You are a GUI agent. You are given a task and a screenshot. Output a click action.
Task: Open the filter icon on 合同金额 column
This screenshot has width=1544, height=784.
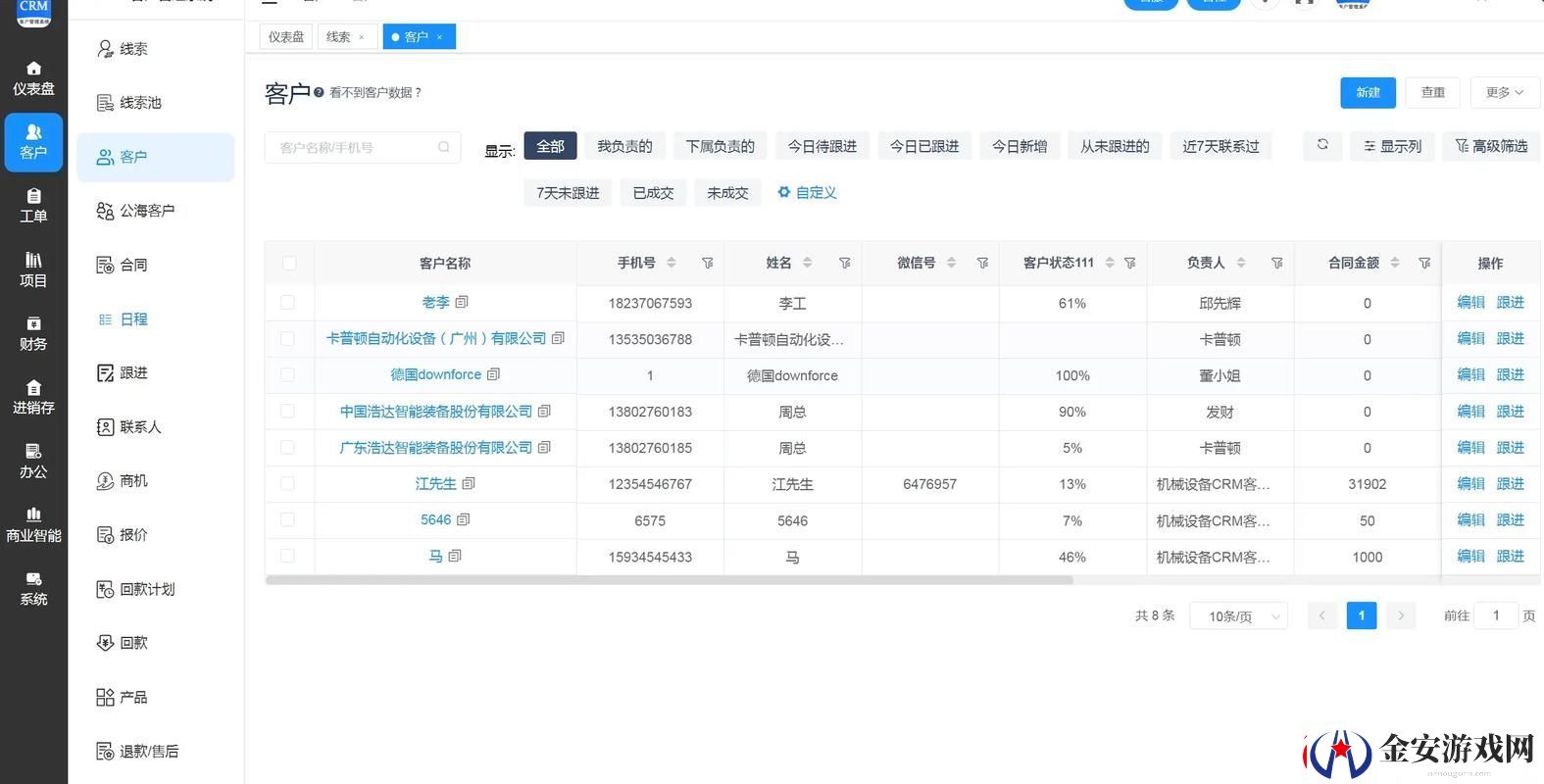pos(1425,263)
